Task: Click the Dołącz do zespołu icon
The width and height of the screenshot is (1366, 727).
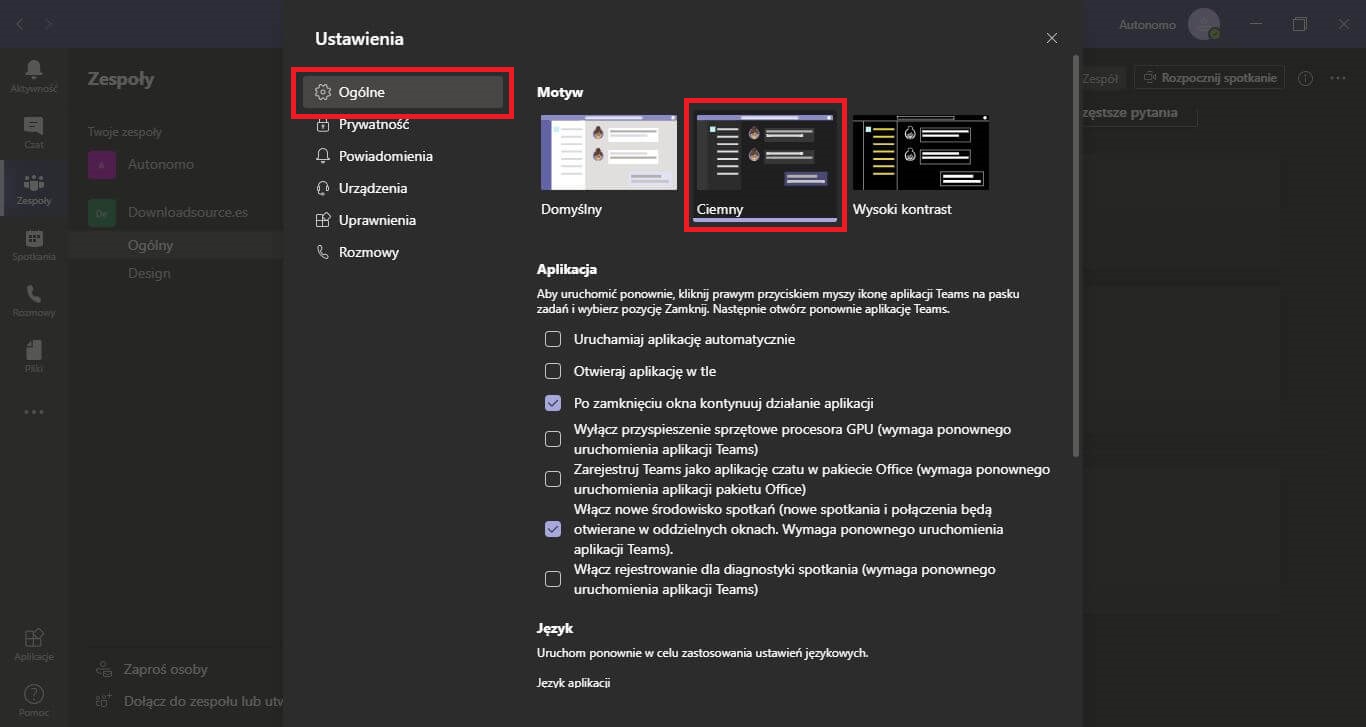Action: tap(104, 701)
